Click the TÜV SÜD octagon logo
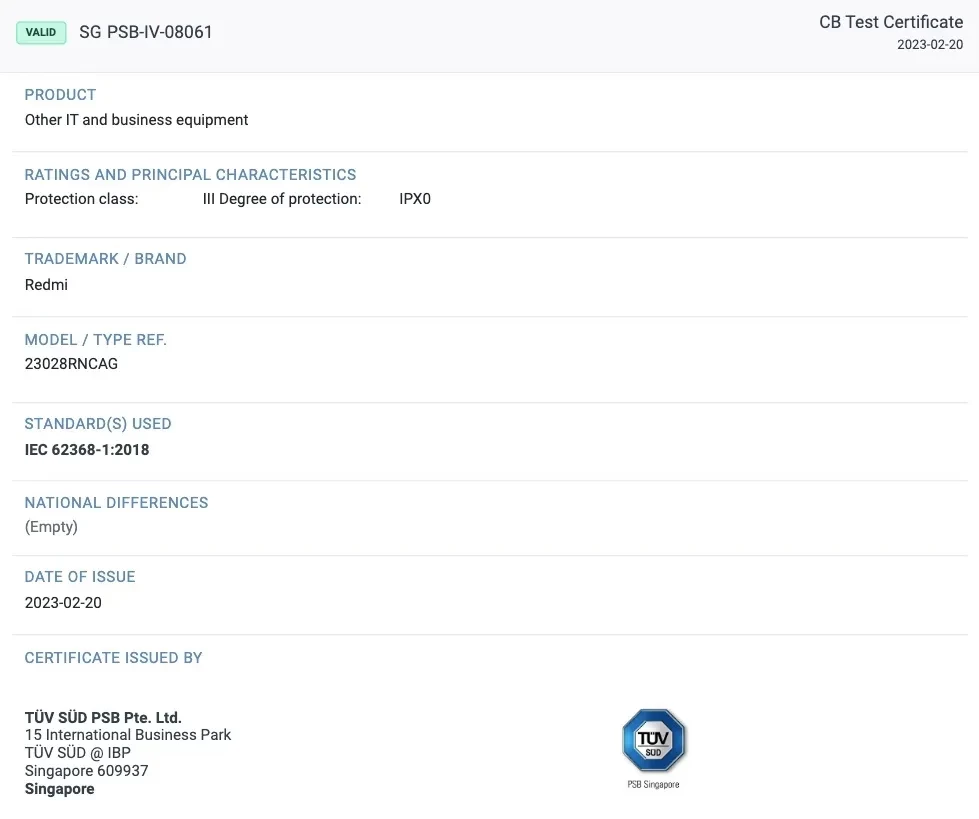This screenshot has width=979, height=819. tap(653, 741)
